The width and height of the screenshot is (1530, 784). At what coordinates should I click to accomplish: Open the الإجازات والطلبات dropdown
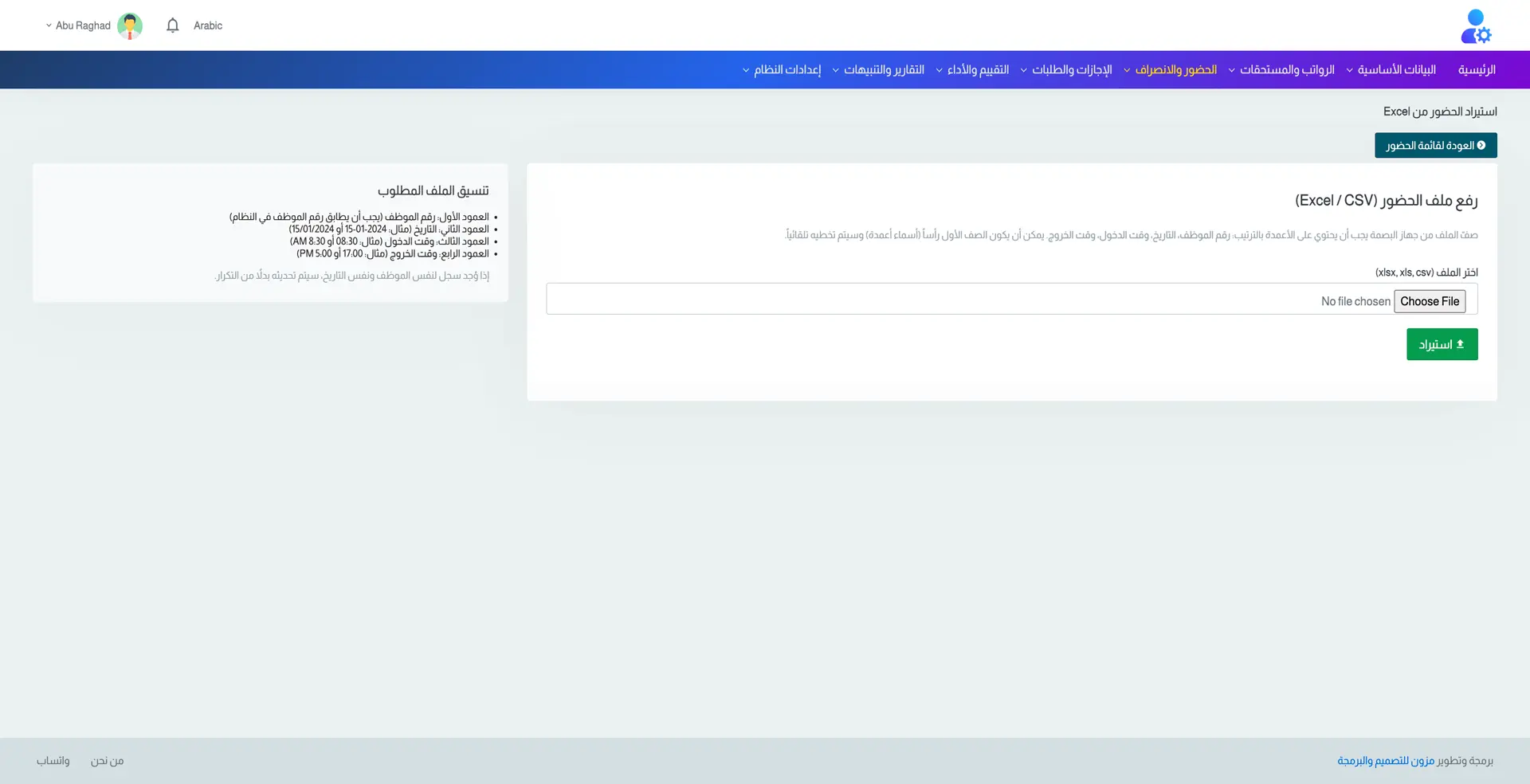pos(1065,70)
